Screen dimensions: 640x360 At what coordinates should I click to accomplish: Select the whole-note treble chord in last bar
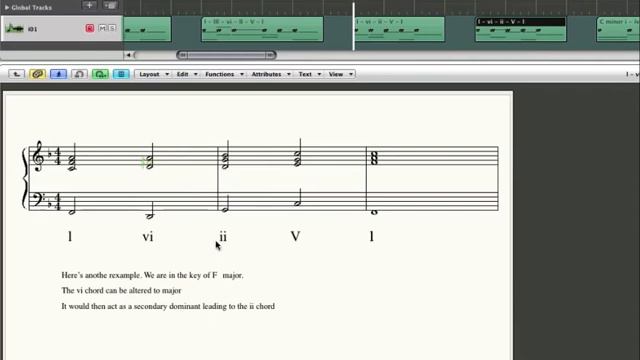[374, 158]
